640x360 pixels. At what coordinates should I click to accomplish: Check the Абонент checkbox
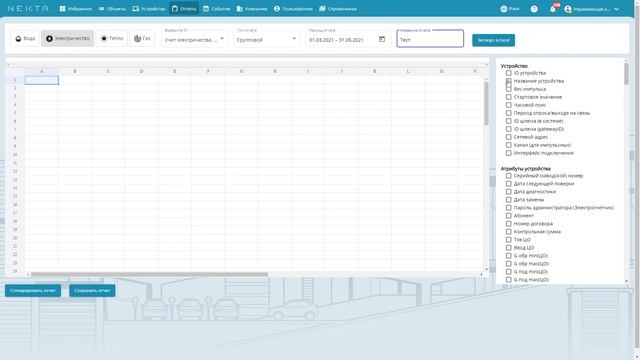pos(509,216)
